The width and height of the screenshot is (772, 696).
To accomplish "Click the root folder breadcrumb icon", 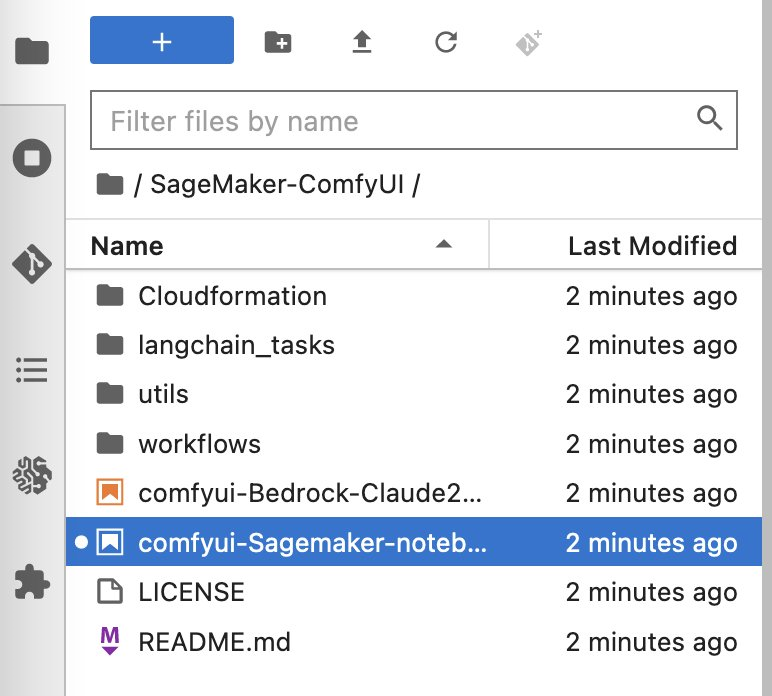I will (110, 185).
